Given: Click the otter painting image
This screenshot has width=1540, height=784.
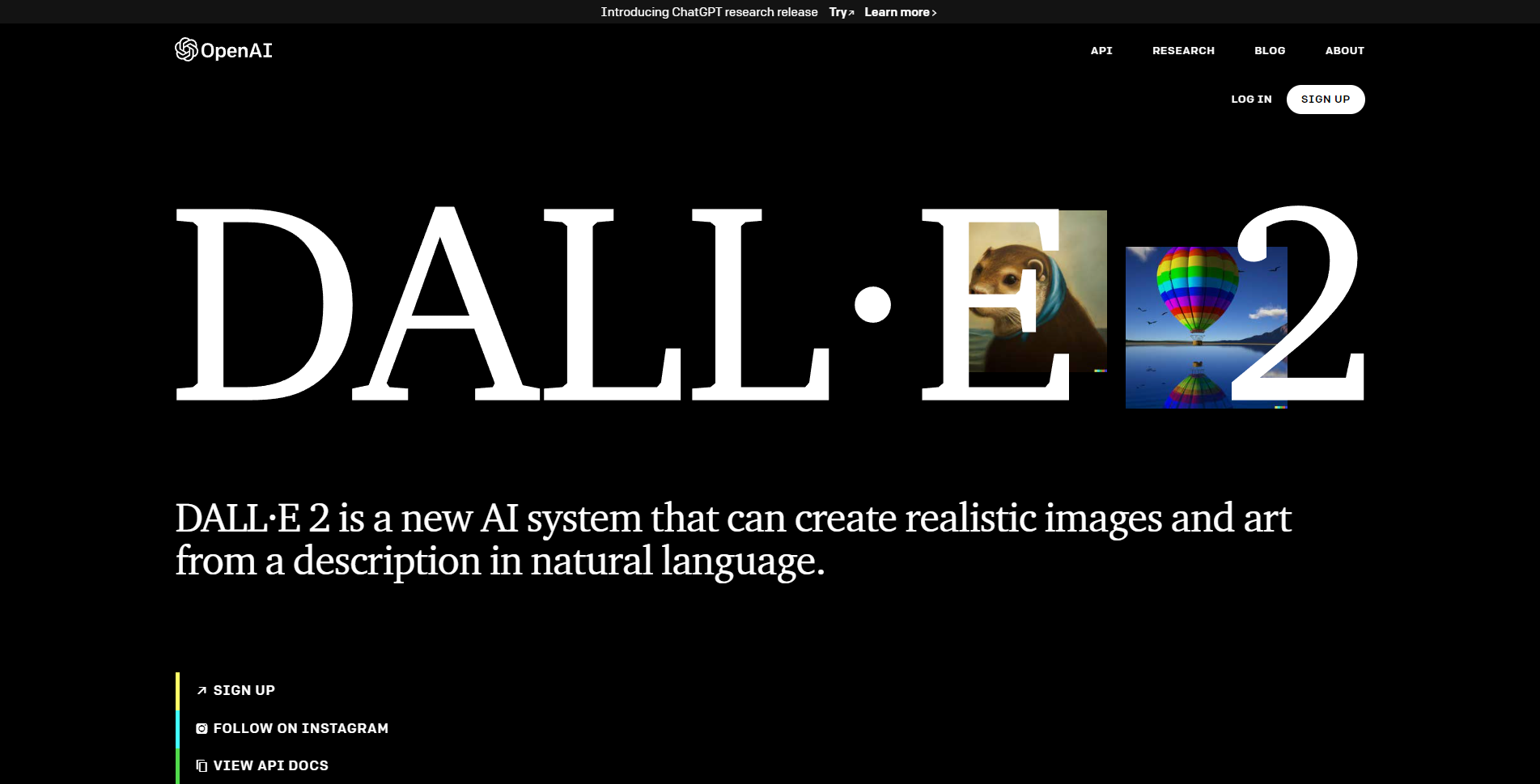Looking at the screenshot, I should pyautogui.click(x=1037, y=291).
